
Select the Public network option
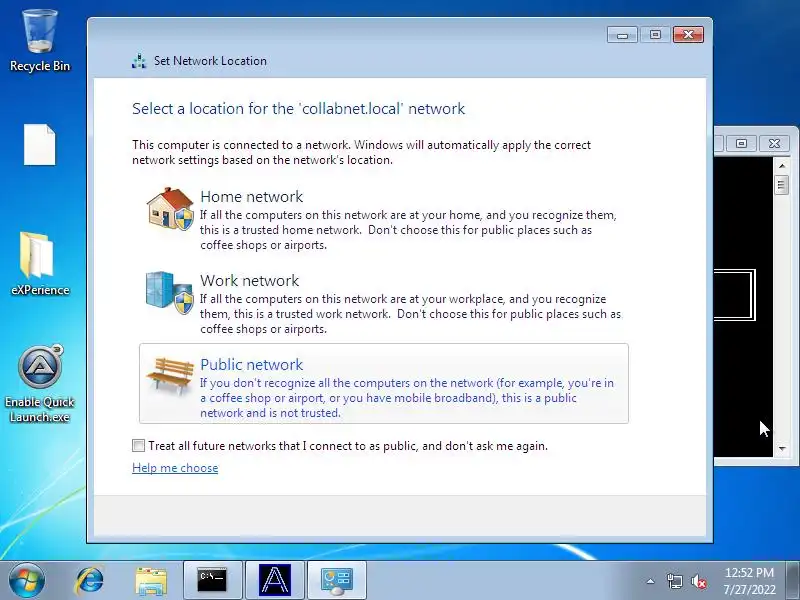coord(384,384)
